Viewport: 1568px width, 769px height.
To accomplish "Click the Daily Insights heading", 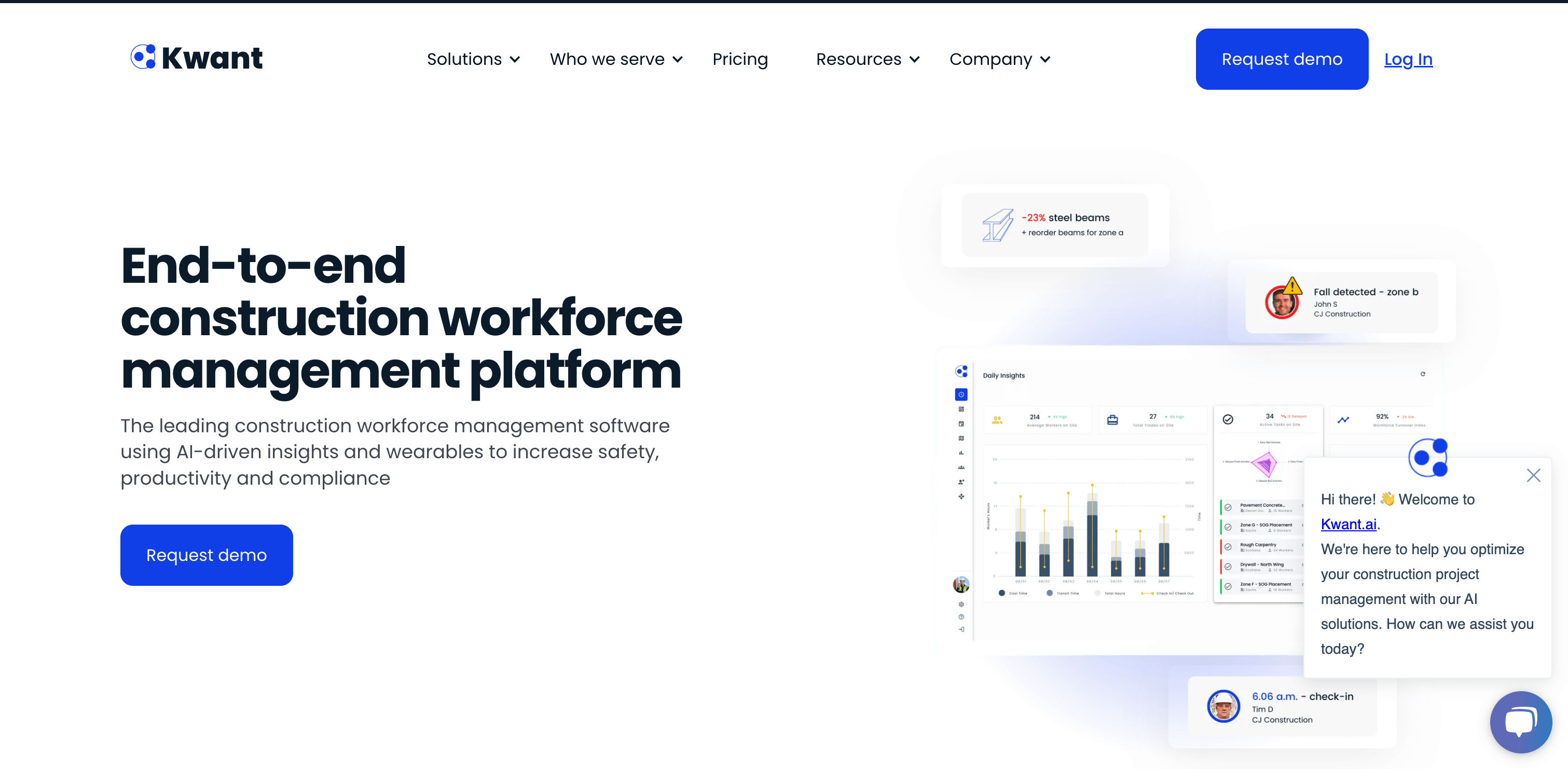I will point(1004,376).
